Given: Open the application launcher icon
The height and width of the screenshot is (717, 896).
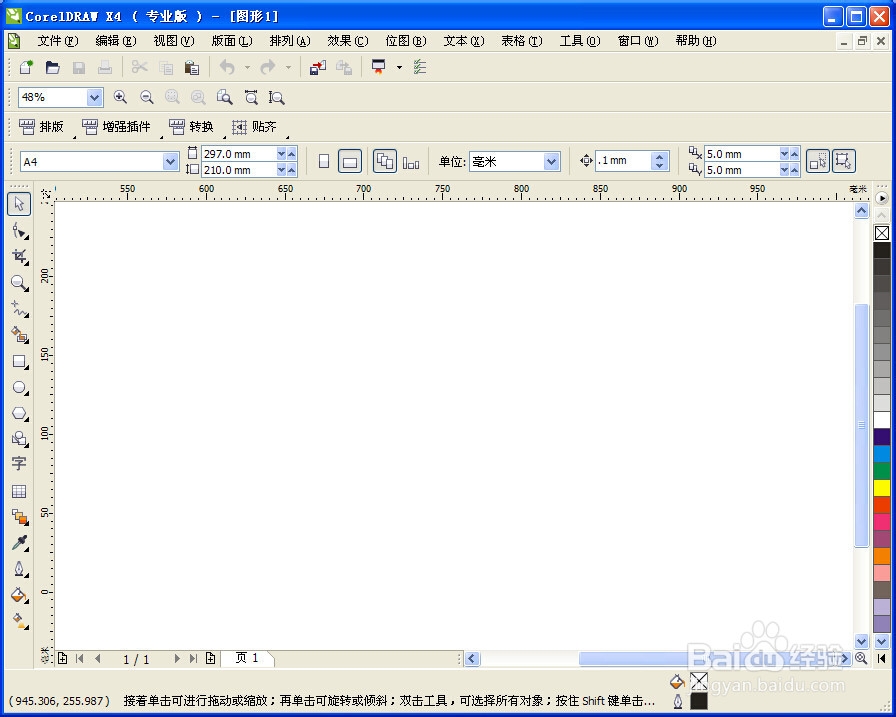Looking at the screenshot, I should tap(378, 67).
